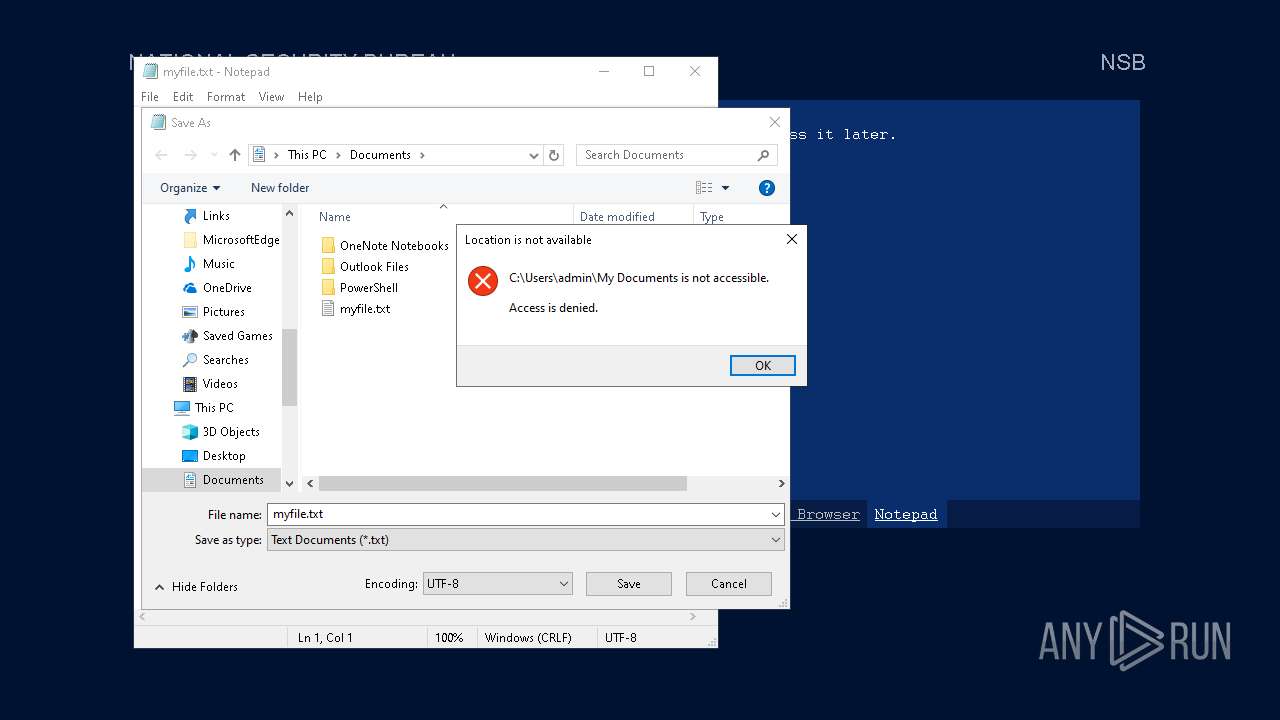The height and width of the screenshot is (720, 1280).
Task: Click the file list horizontal scrollbar
Action: (x=503, y=483)
